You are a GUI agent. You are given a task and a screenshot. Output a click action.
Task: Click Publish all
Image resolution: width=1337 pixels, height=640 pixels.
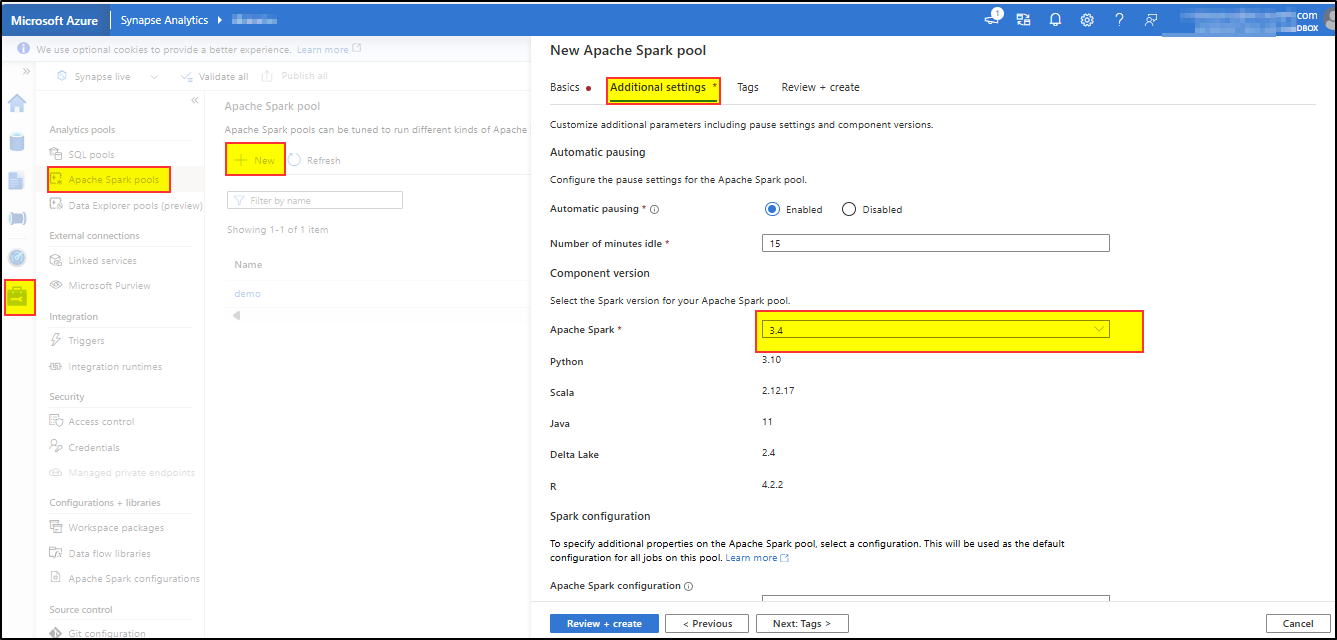point(295,76)
